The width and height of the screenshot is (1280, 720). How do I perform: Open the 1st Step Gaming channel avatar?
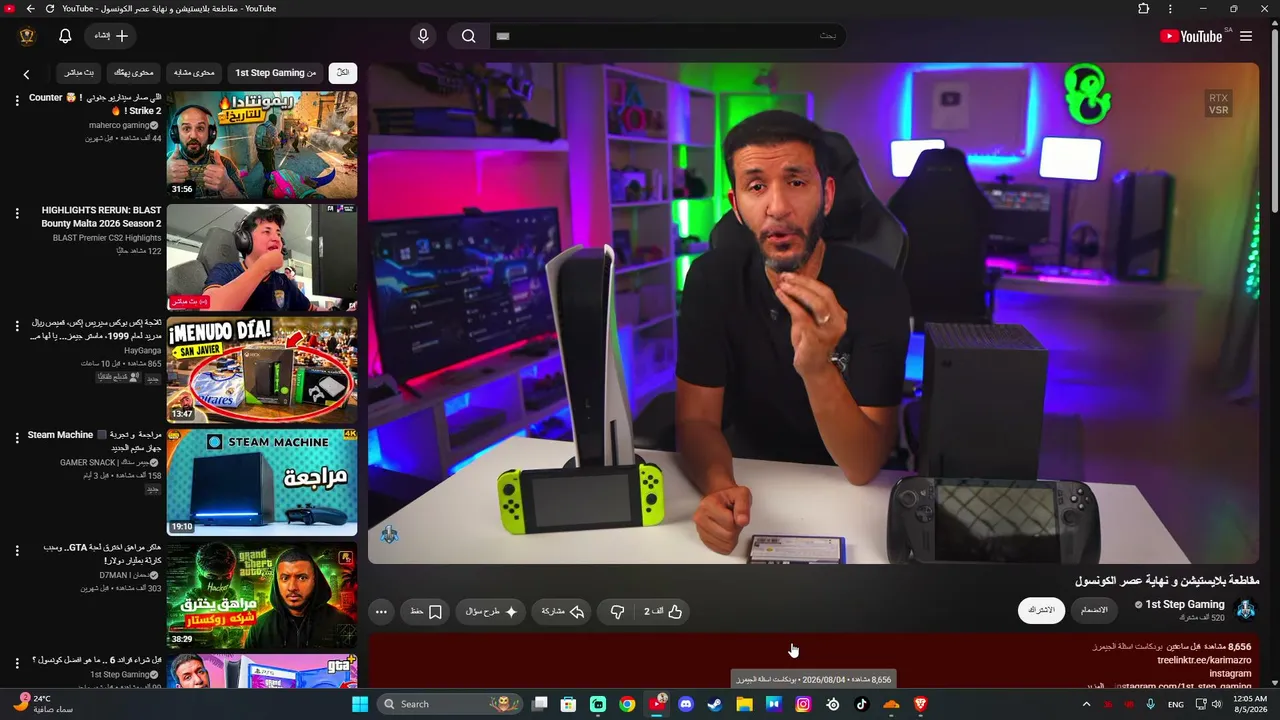tap(1246, 610)
